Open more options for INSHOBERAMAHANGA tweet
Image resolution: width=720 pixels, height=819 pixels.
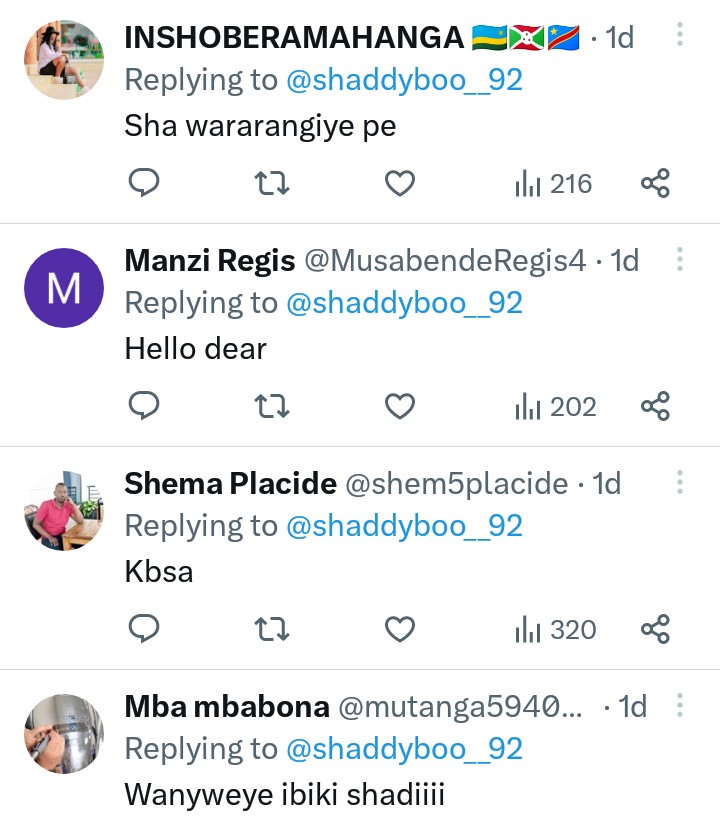point(680,36)
